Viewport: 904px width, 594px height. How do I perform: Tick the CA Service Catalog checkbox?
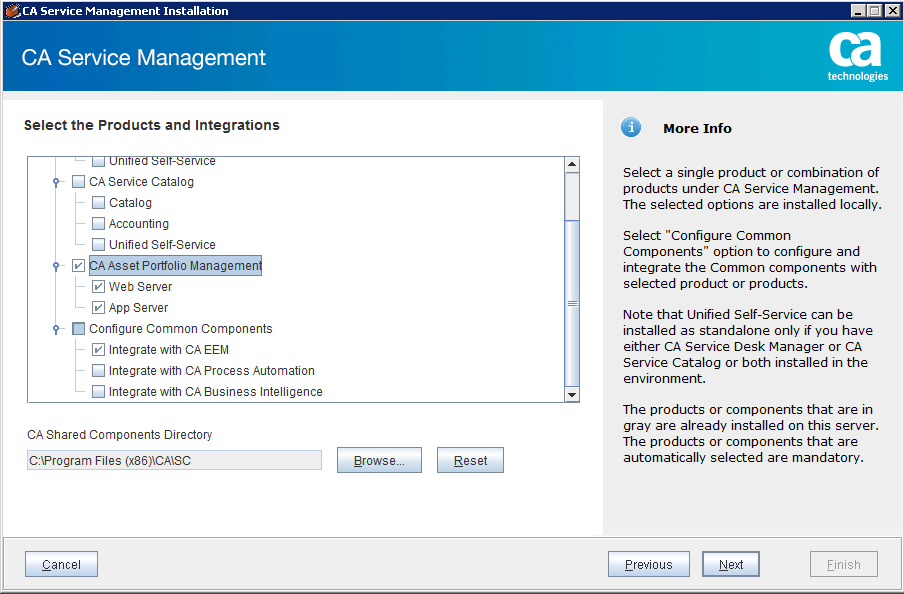tap(78, 182)
